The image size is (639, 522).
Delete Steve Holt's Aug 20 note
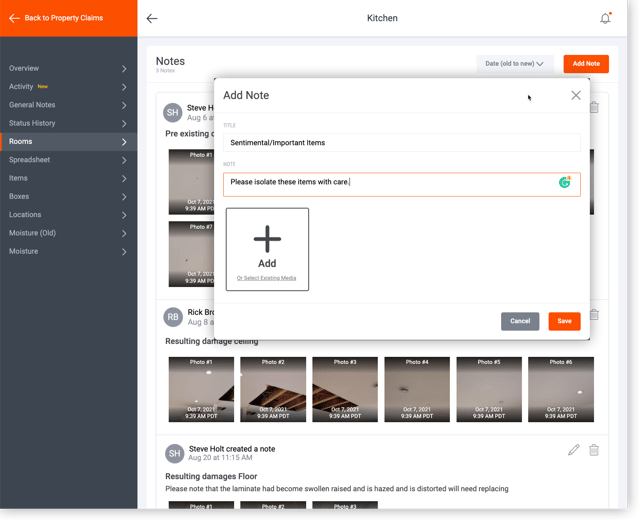pyautogui.click(x=594, y=450)
